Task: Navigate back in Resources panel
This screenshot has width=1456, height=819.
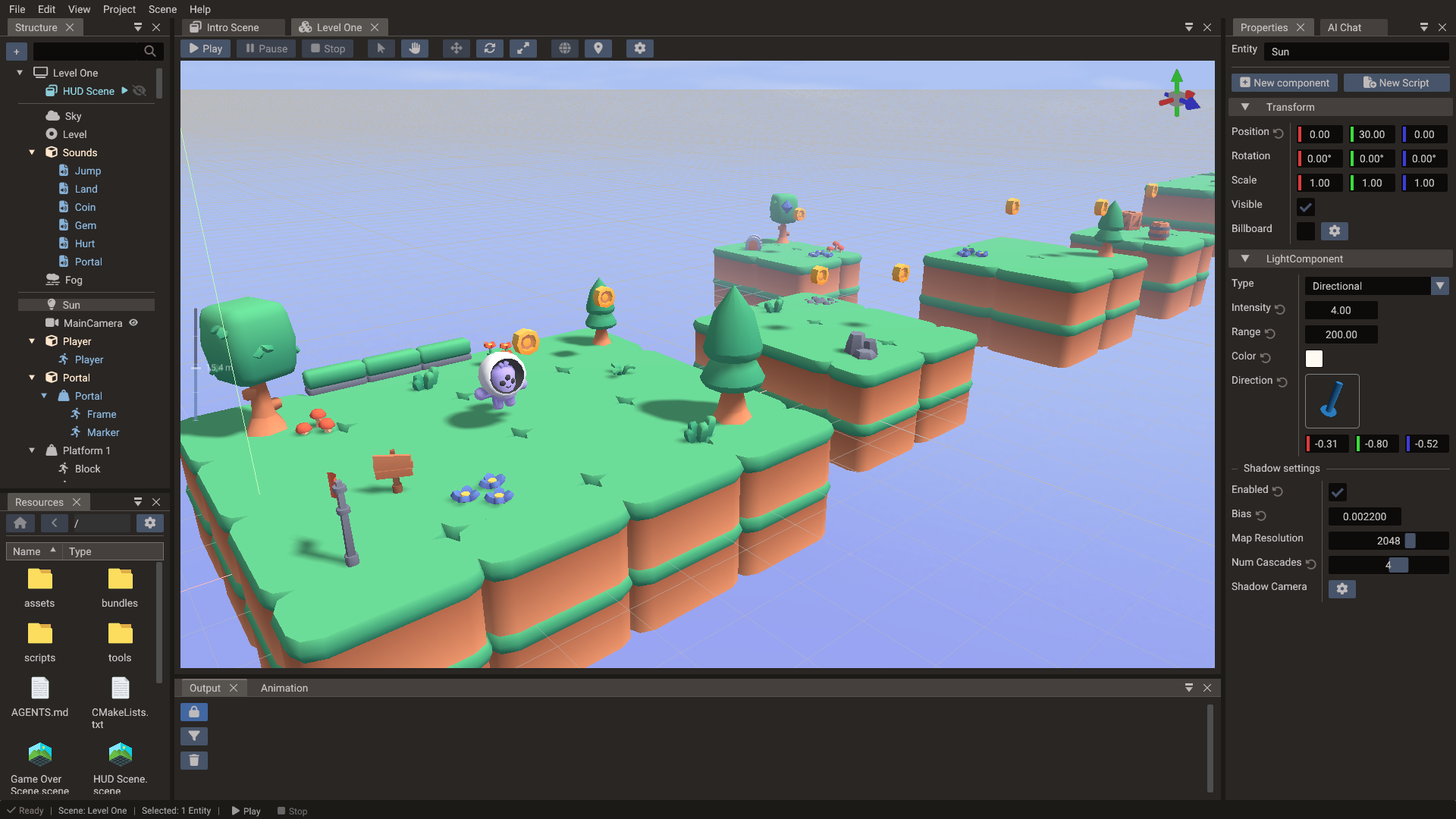Action: [x=54, y=523]
